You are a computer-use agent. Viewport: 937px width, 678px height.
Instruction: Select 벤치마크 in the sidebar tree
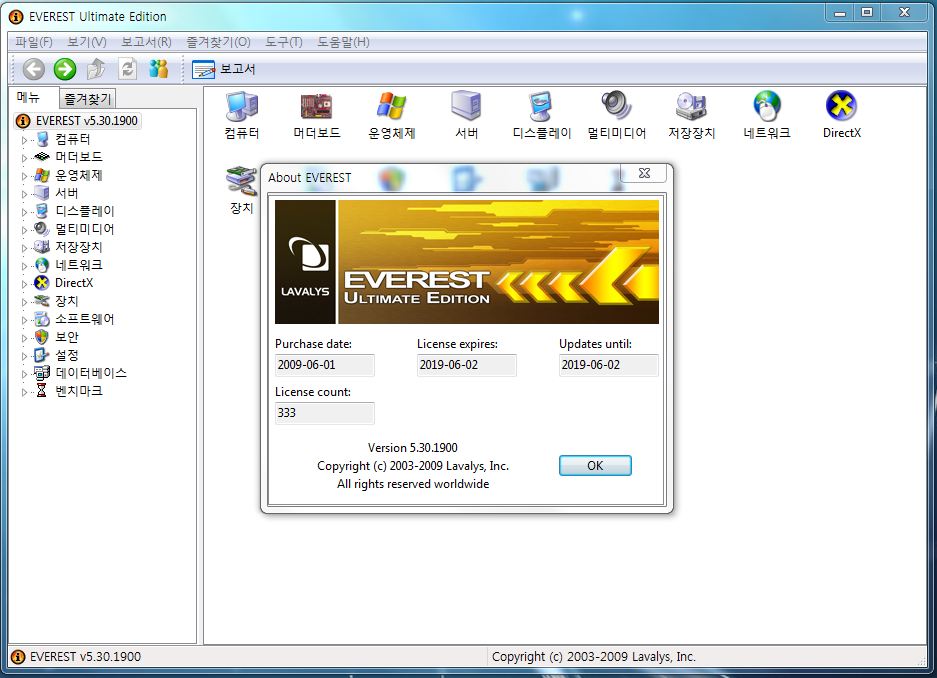(79, 391)
